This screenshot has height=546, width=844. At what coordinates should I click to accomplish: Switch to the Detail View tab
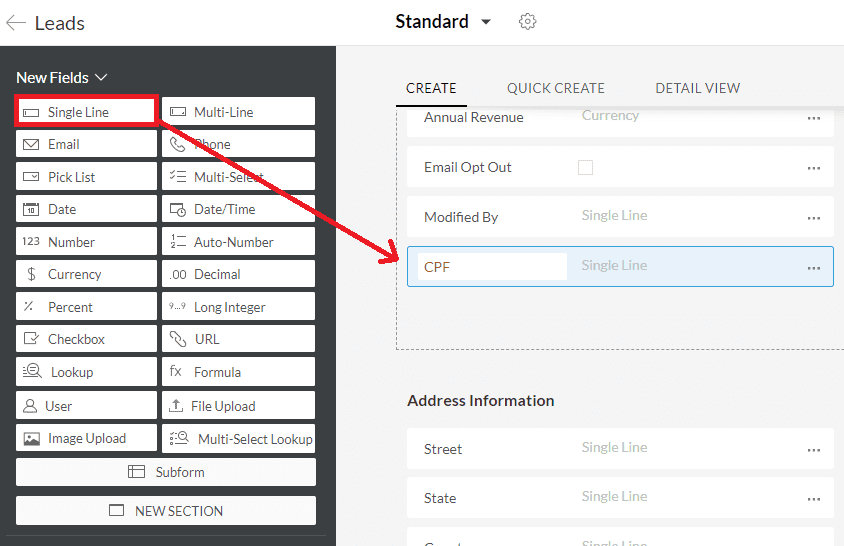pos(697,88)
